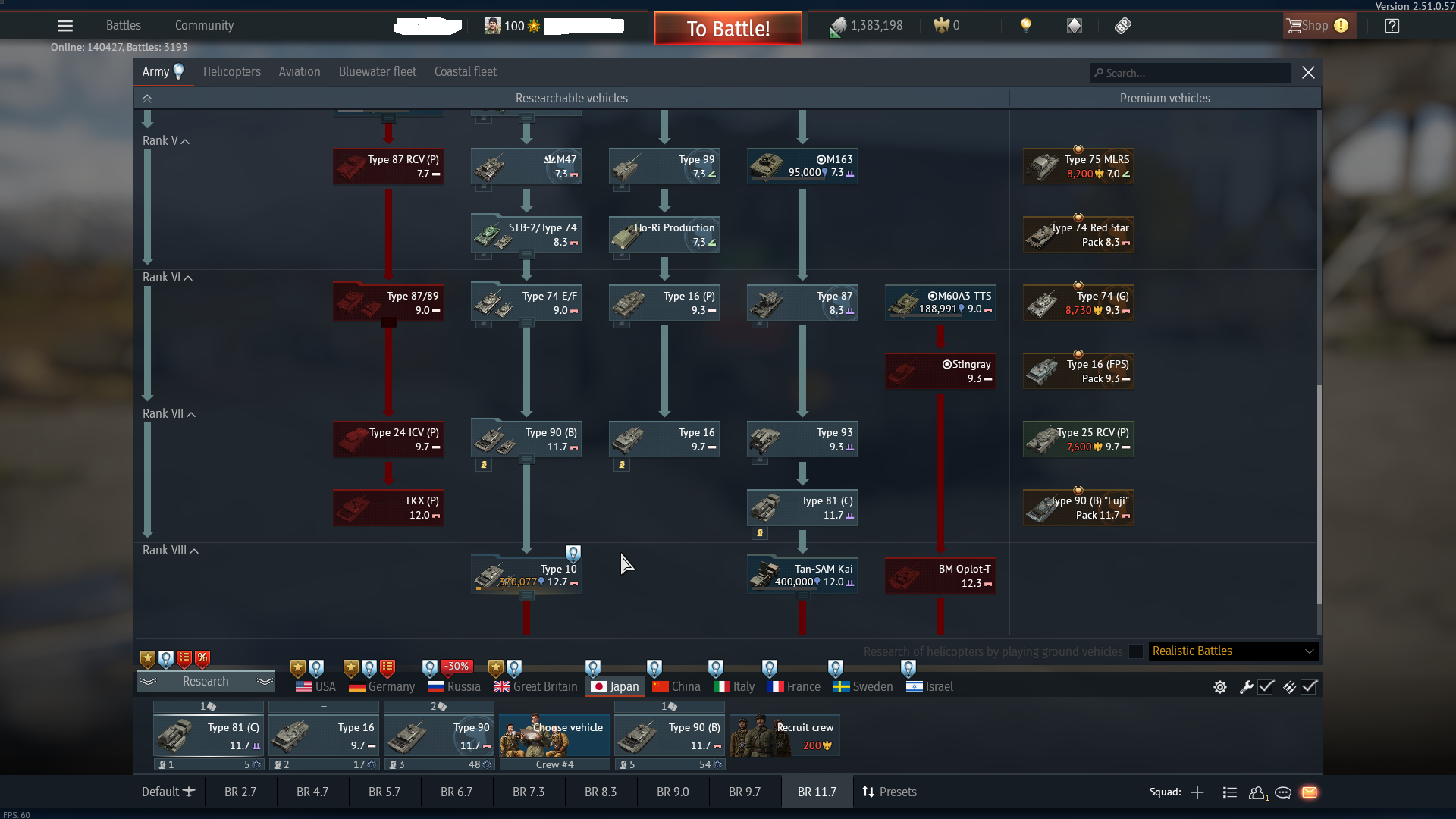Viewport: 1456px width, 819px height.
Task: Toggle auto-refill ammunition checkbox
Action: [1310, 687]
